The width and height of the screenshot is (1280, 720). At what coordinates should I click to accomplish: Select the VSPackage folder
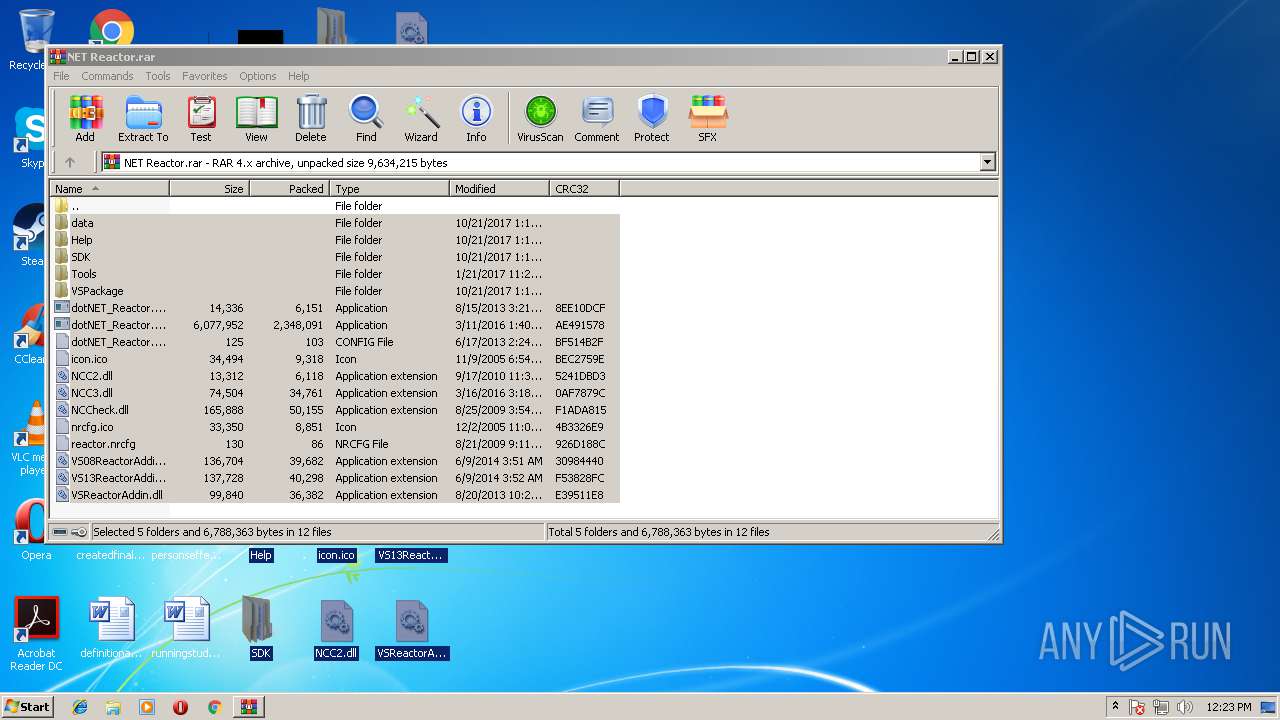[335, 291]
